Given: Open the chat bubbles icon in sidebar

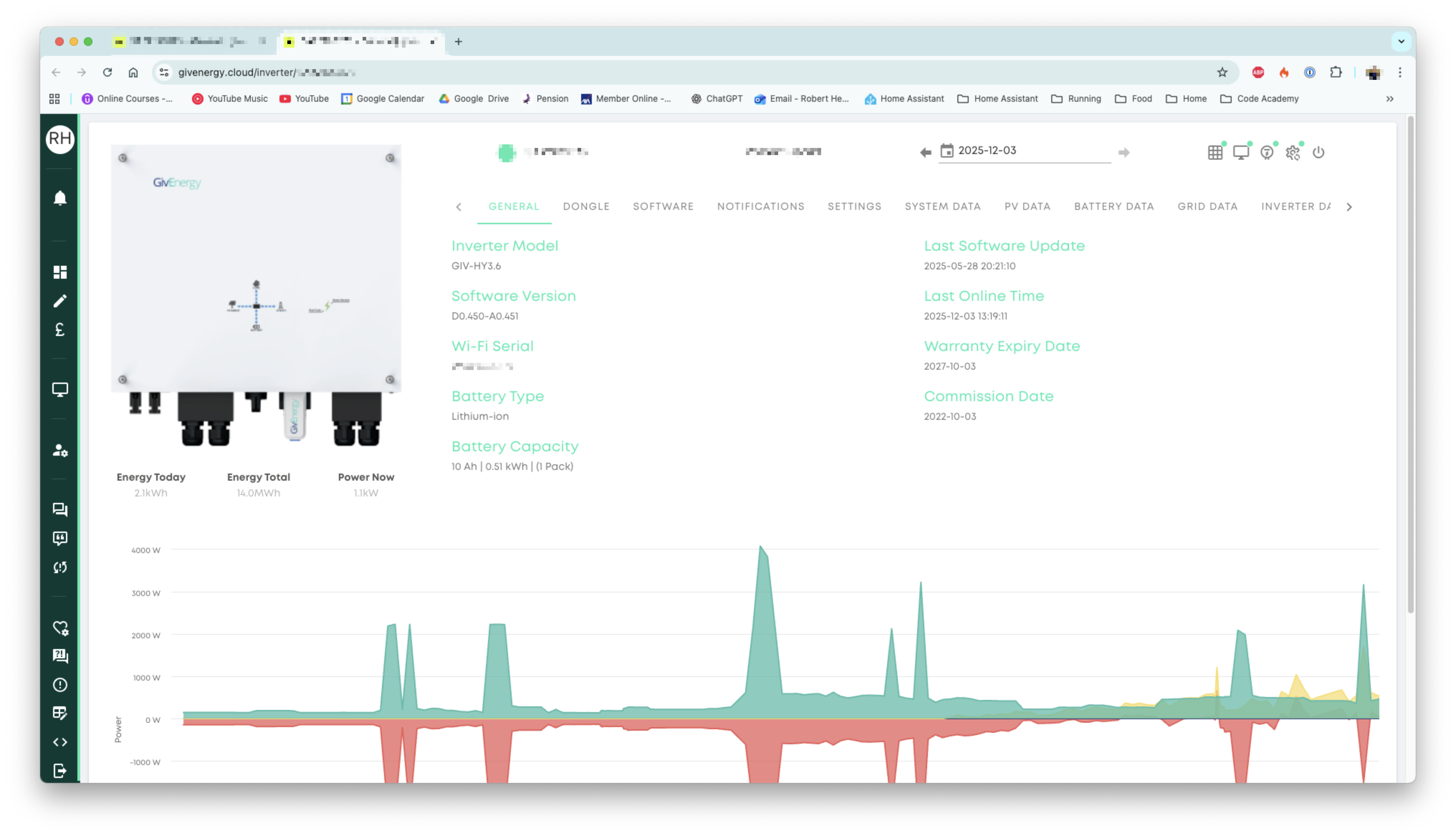Looking at the screenshot, I should pos(60,509).
